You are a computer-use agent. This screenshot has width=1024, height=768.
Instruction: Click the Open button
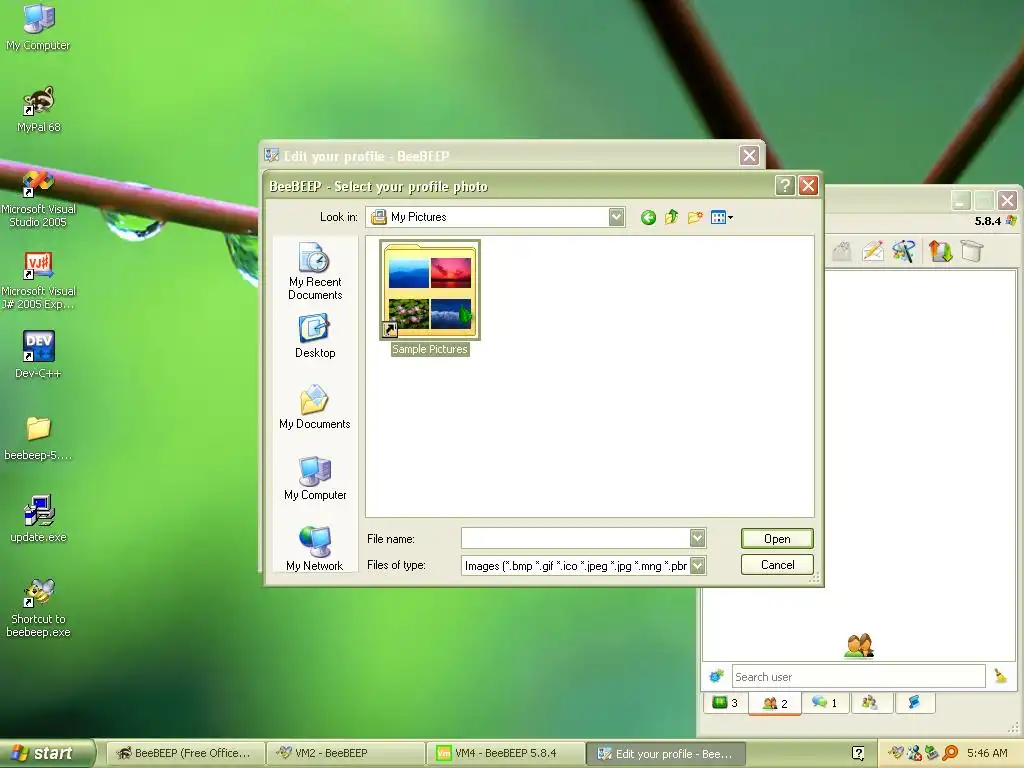[777, 539]
